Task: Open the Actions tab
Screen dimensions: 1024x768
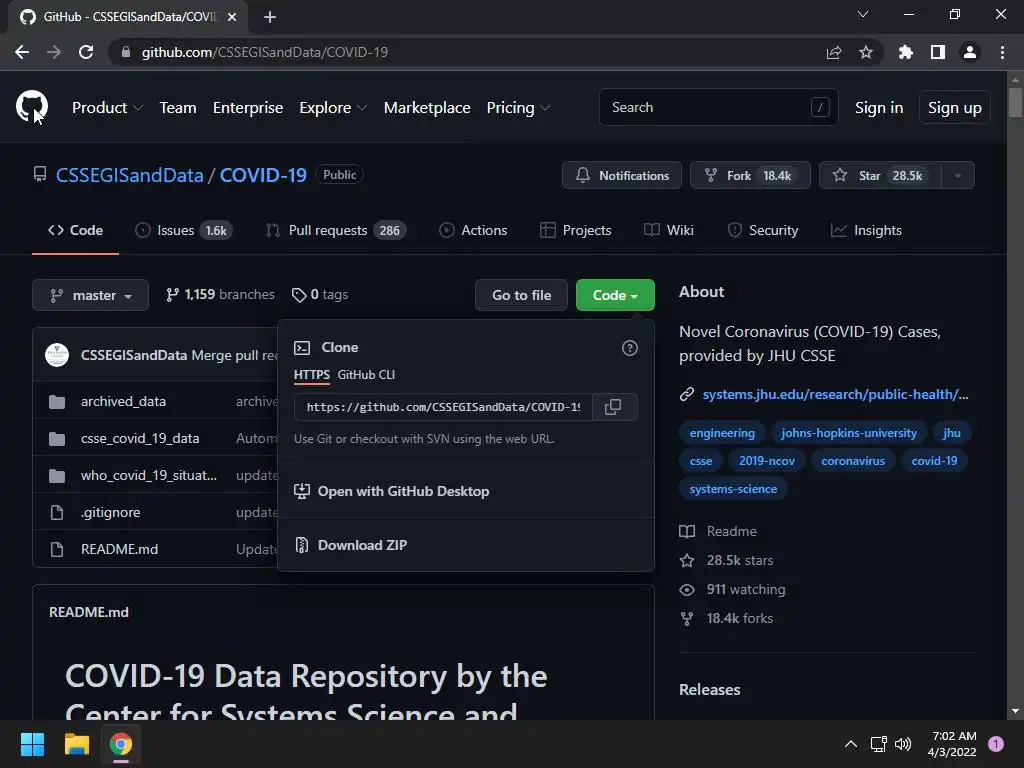Action: pyautogui.click(x=473, y=231)
